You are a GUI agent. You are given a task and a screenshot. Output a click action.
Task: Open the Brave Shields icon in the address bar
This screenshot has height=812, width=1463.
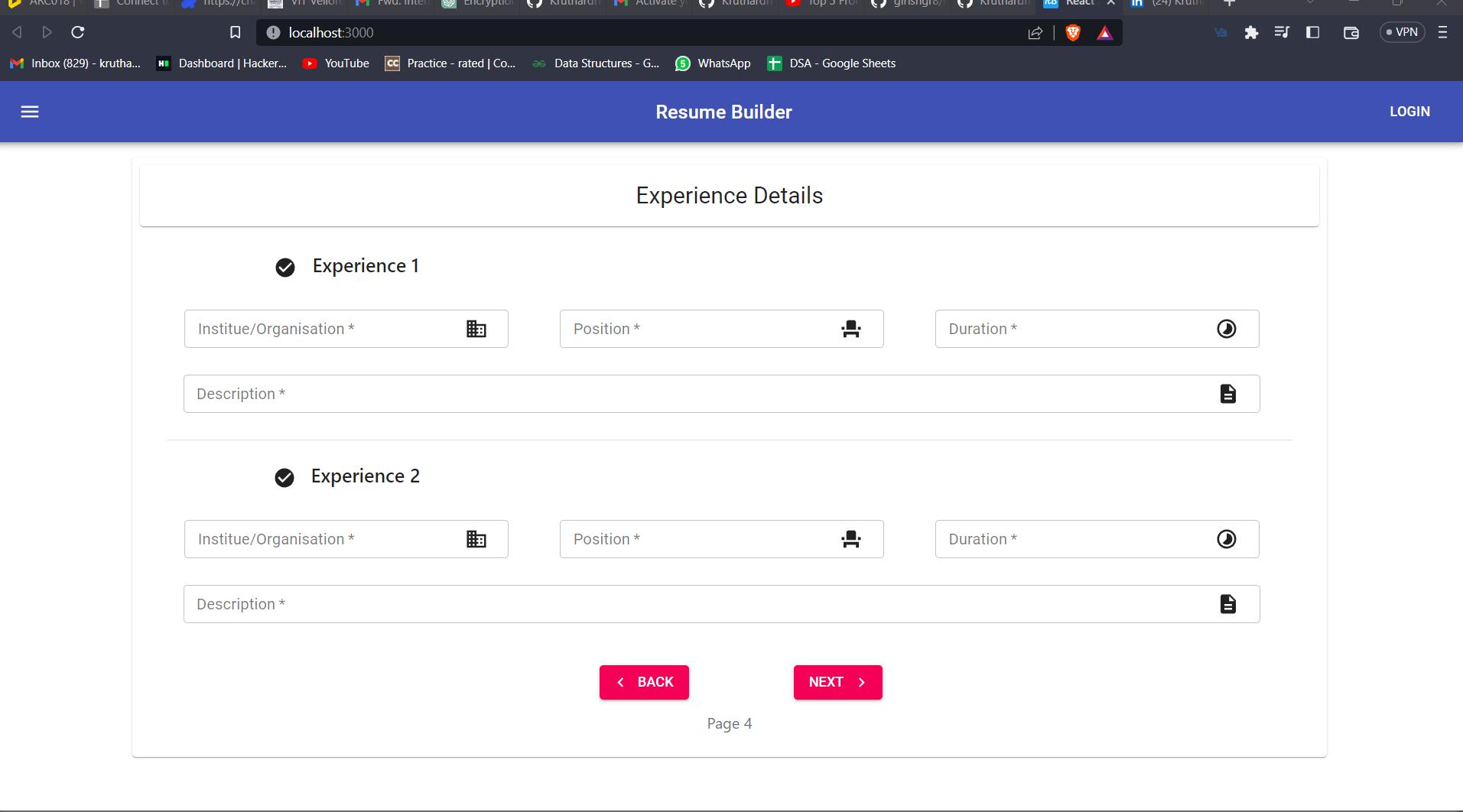click(1072, 32)
